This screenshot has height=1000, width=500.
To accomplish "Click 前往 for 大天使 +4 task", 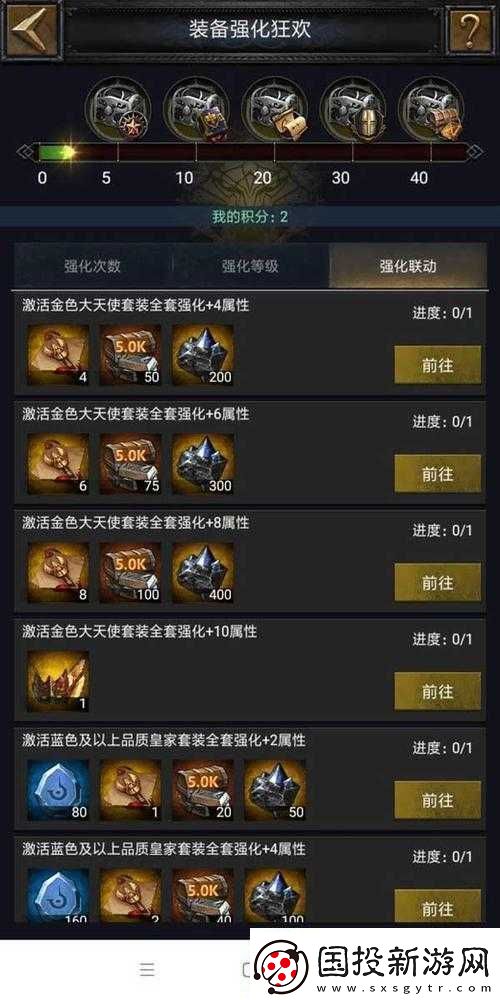I will click(438, 365).
